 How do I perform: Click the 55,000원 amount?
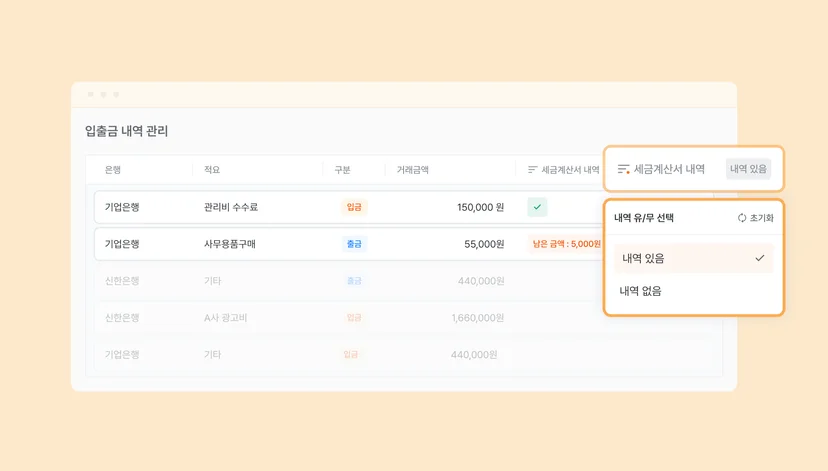(484, 244)
